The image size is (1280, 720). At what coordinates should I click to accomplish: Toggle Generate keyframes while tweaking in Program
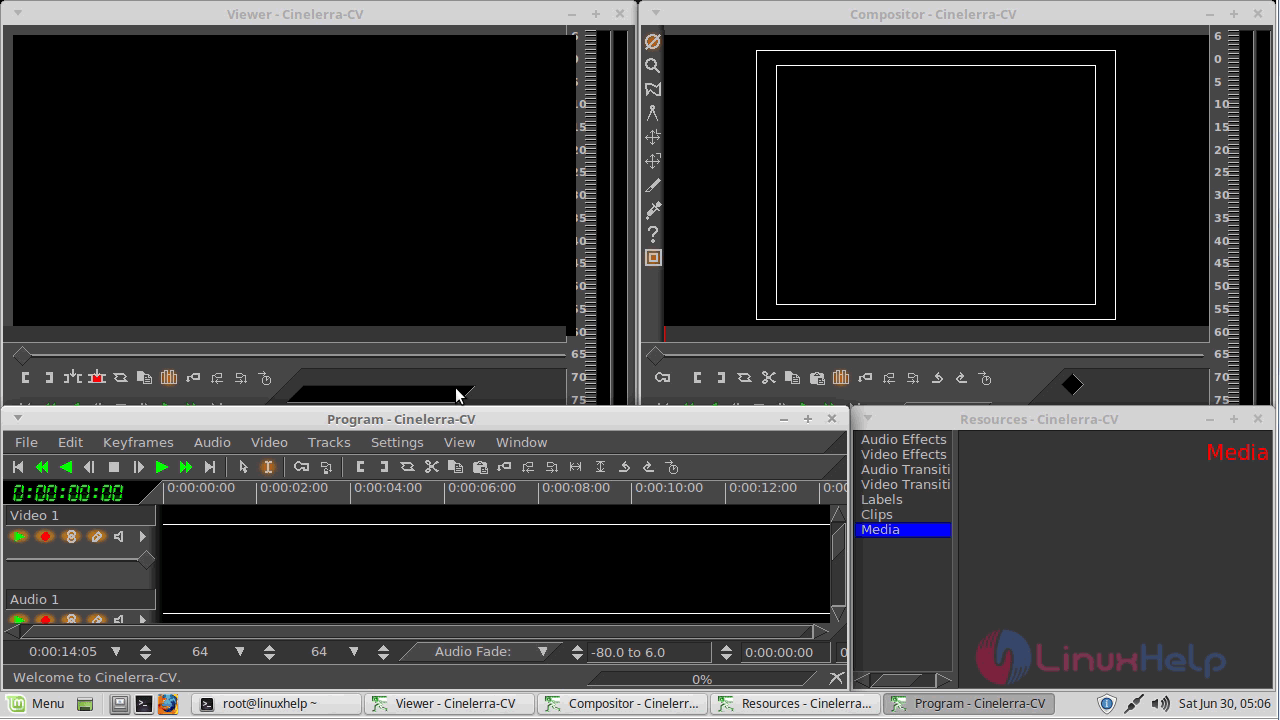(x=301, y=467)
